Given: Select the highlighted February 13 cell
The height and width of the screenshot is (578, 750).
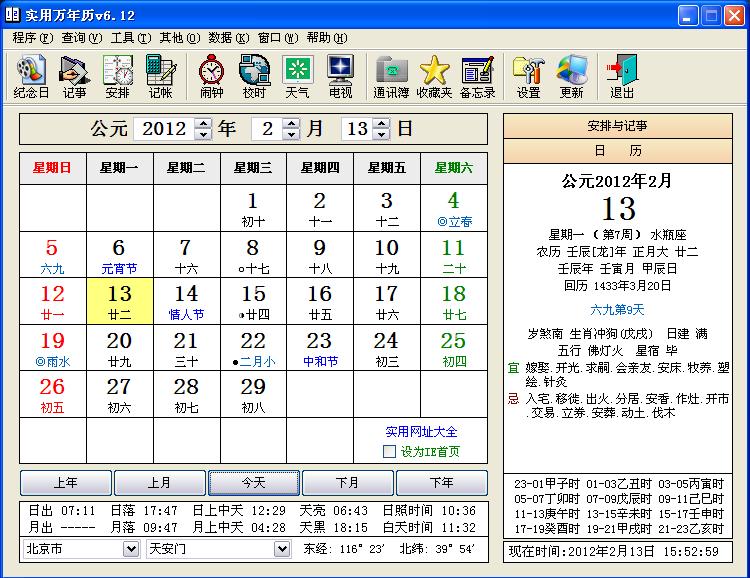Looking at the screenshot, I should click(120, 301).
